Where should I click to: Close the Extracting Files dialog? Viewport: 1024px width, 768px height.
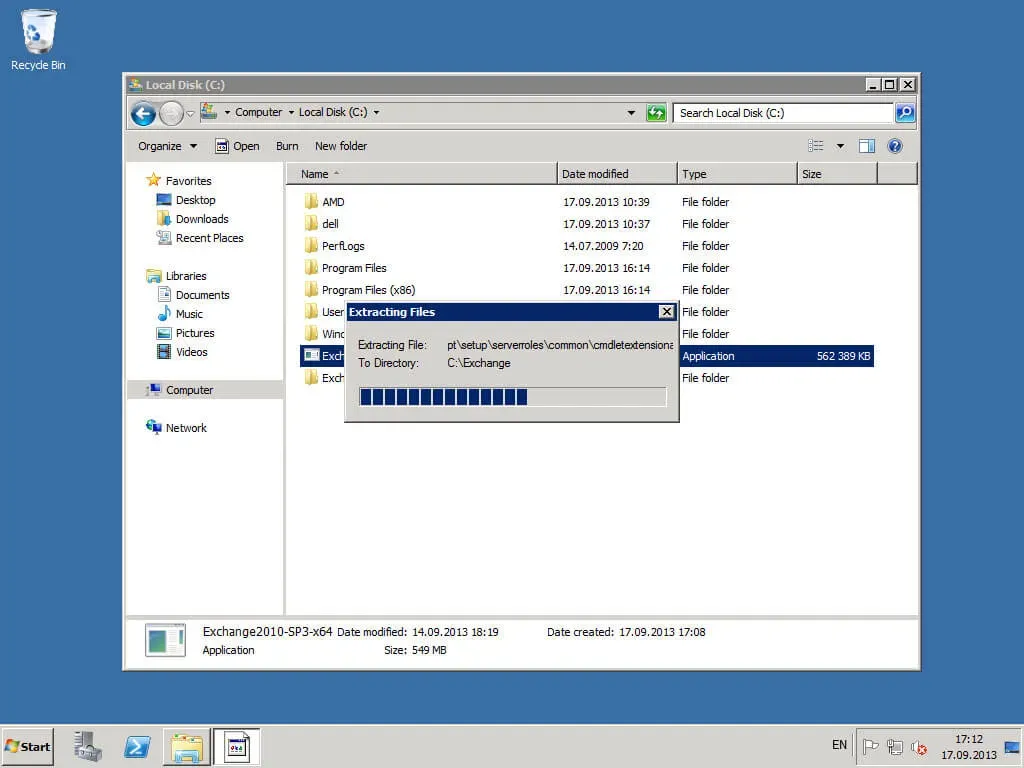[x=666, y=312]
